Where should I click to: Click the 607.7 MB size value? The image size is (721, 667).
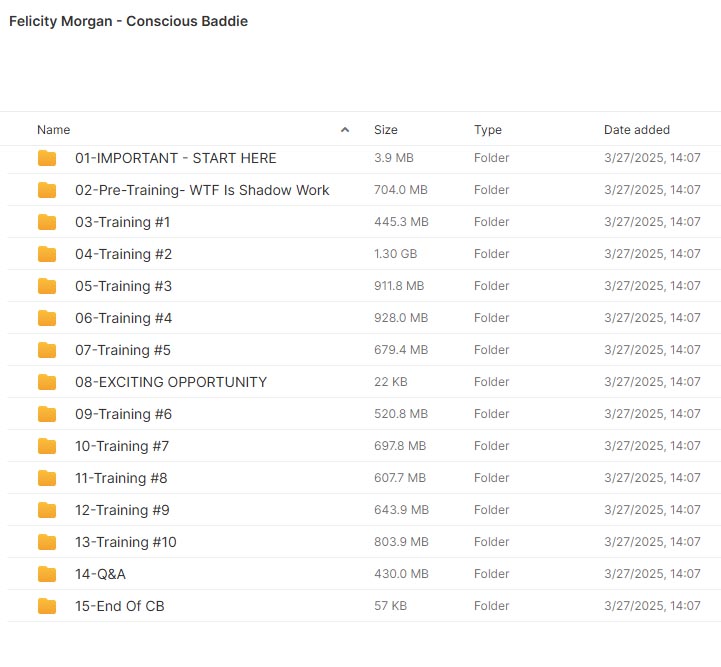(x=400, y=478)
